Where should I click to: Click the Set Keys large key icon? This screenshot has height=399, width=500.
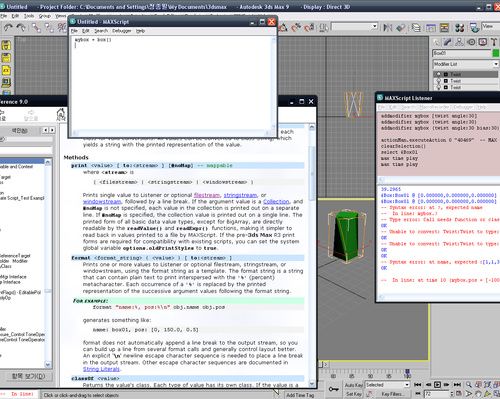click(x=334, y=389)
